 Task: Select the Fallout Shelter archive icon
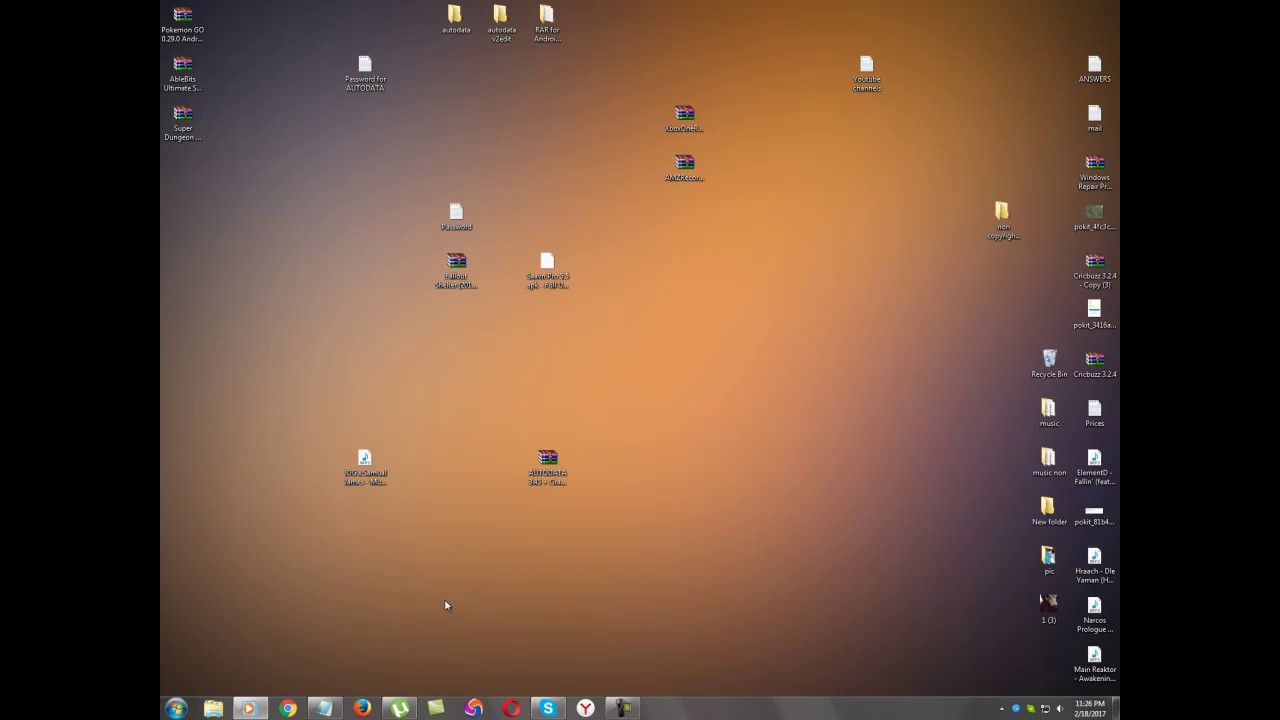tap(456, 271)
